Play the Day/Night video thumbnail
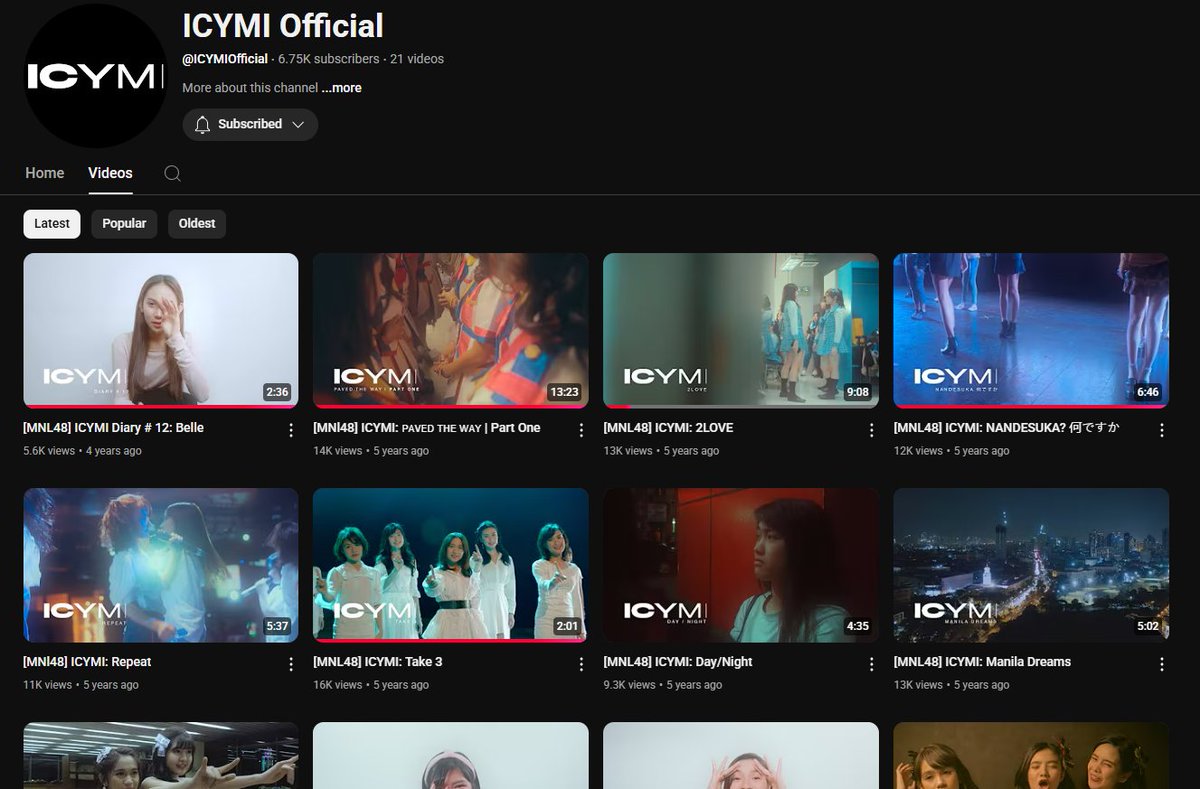This screenshot has height=789, width=1200. [741, 565]
